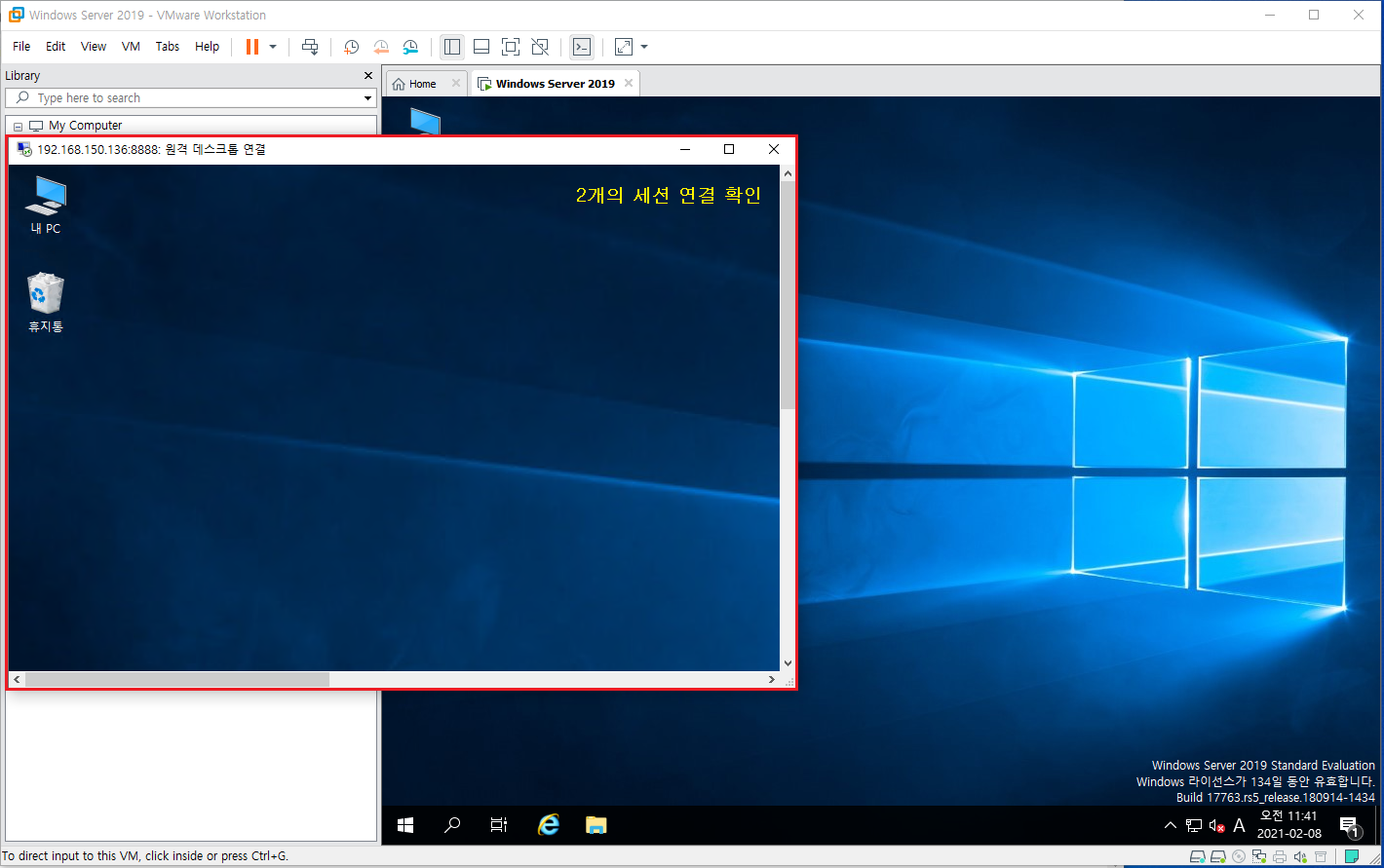The height and width of the screenshot is (868, 1384).
Task: Open the File menu
Action: (x=21, y=47)
